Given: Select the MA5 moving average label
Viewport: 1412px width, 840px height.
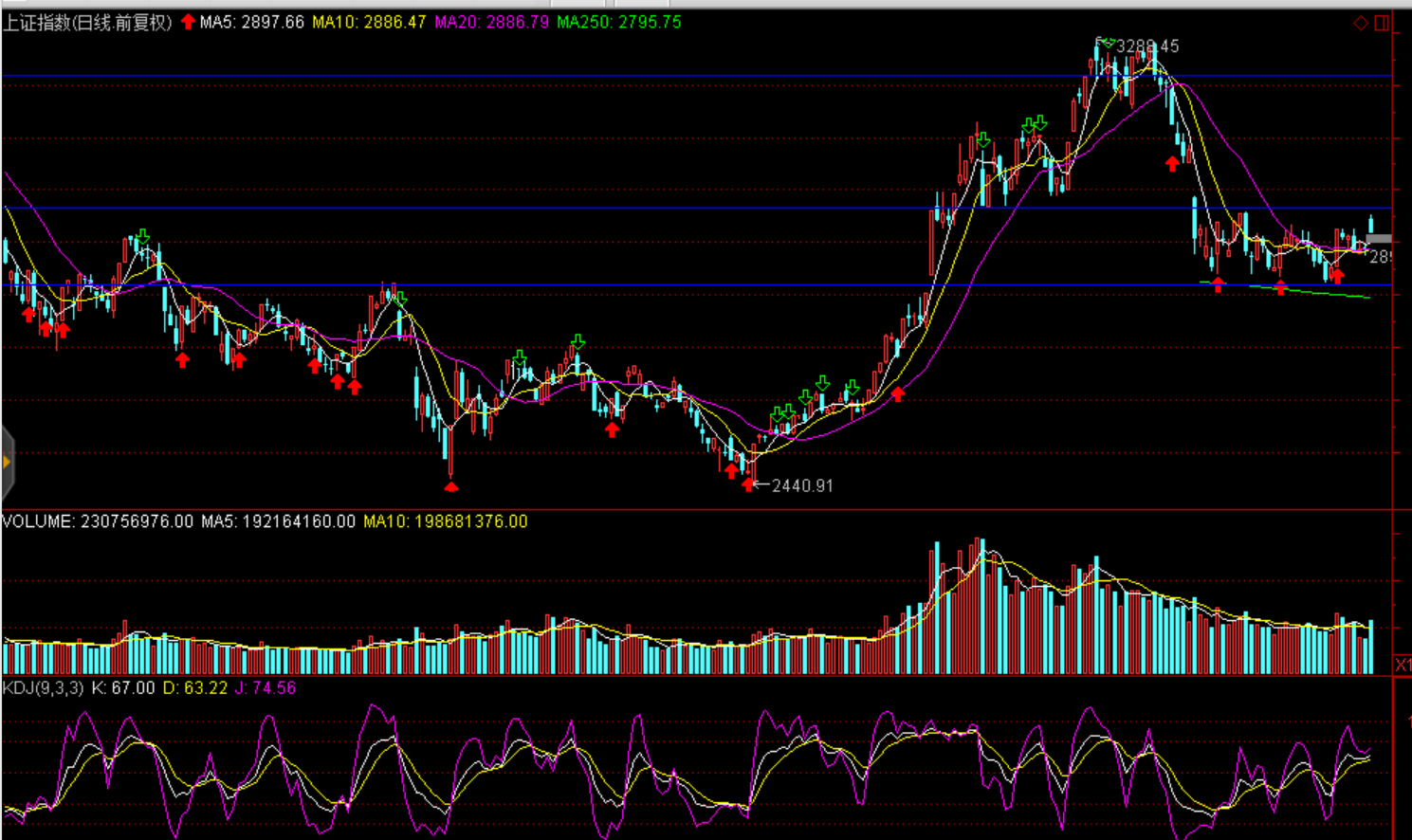Looking at the screenshot, I should (x=252, y=22).
